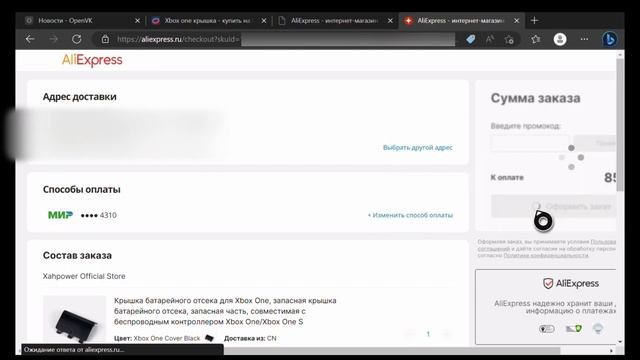The height and width of the screenshot is (360, 640).
Task: Open the Bing chat sidebar icon
Action: click(610, 39)
